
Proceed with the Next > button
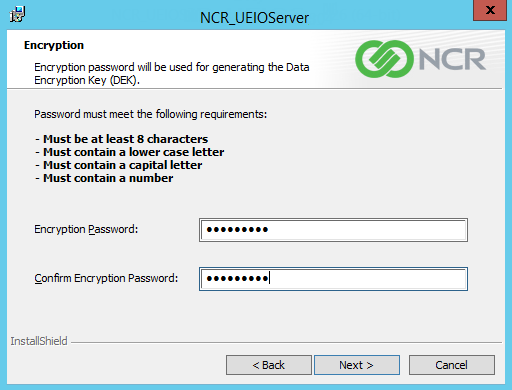357,365
